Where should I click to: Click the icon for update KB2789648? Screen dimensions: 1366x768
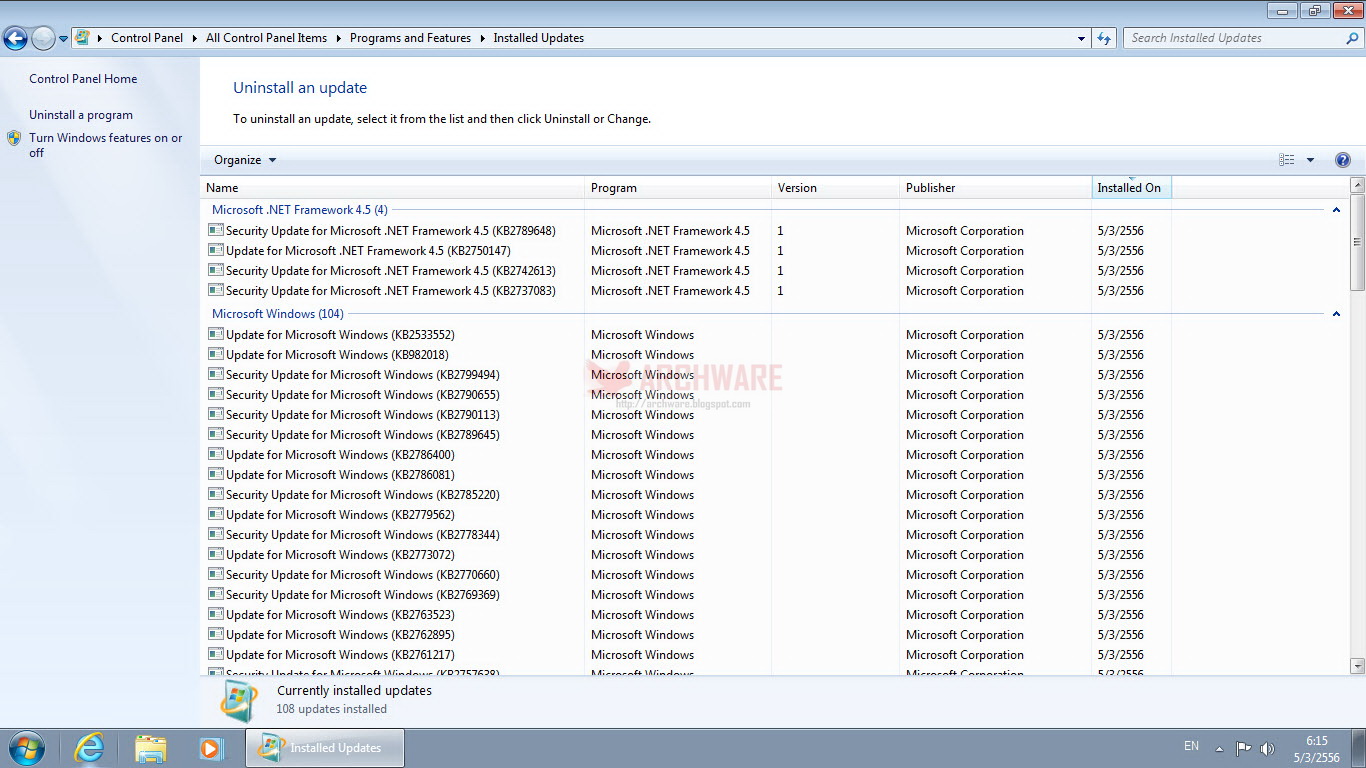click(215, 230)
